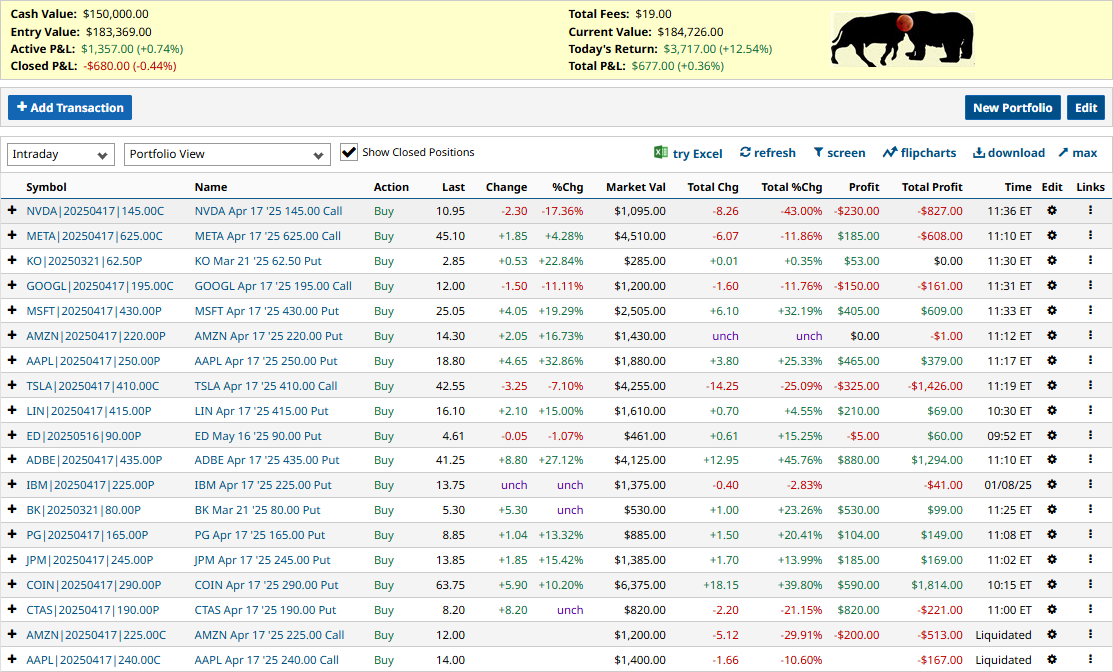This screenshot has width=1113, height=672.
Task: Open links menu for IBM 225.00P row
Action: click(x=1090, y=485)
